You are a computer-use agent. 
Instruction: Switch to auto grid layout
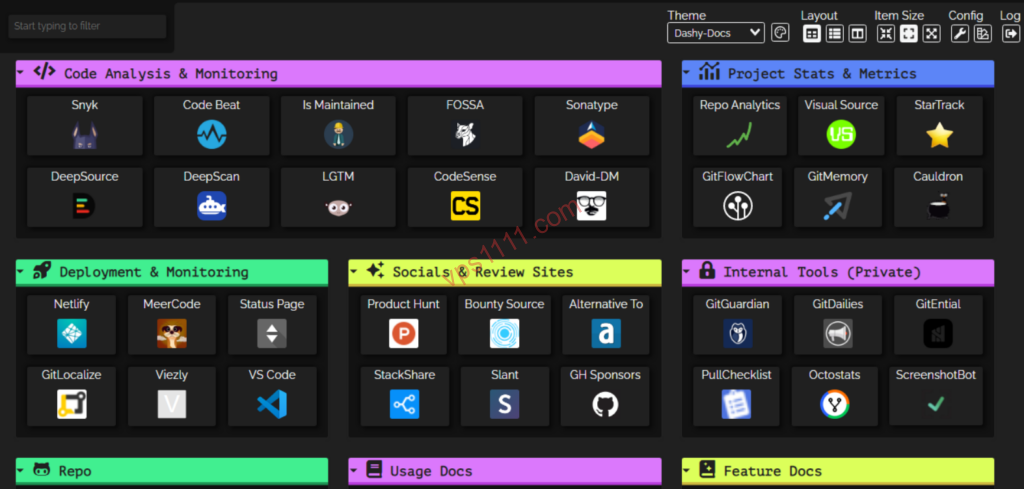coord(812,34)
